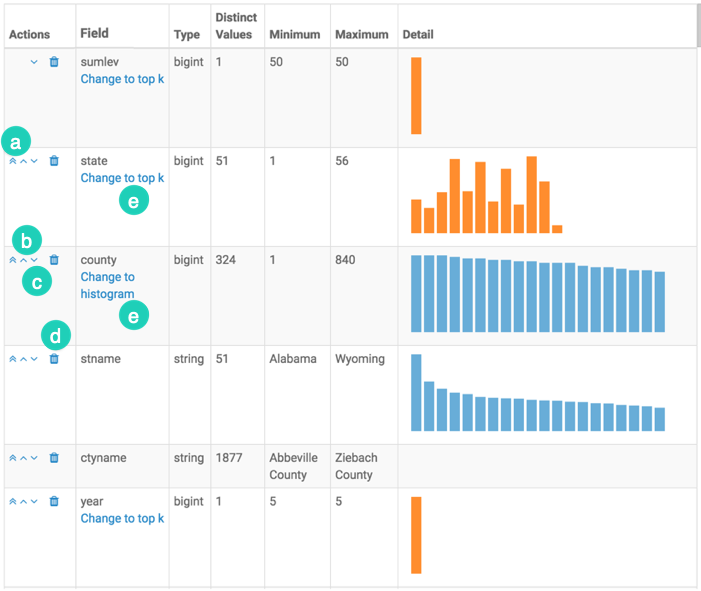Delete the sumlev field with trash icon
Viewport: 701px width, 591px height.
[54, 62]
